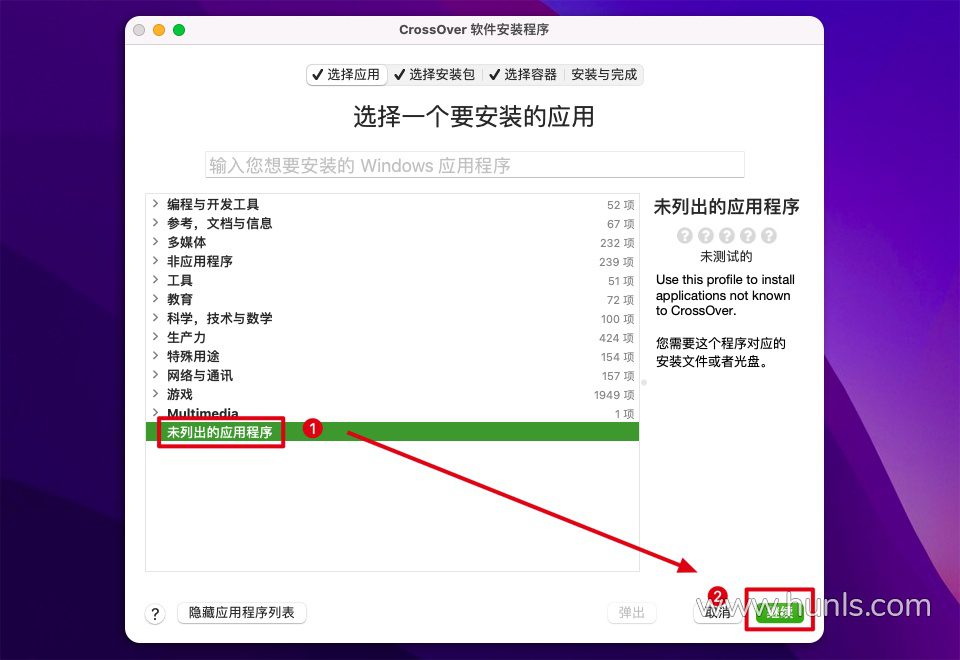The height and width of the screenshot is (660, 960).
Task: Expand the 多媒体 category chevron
Action: [156, 242]
